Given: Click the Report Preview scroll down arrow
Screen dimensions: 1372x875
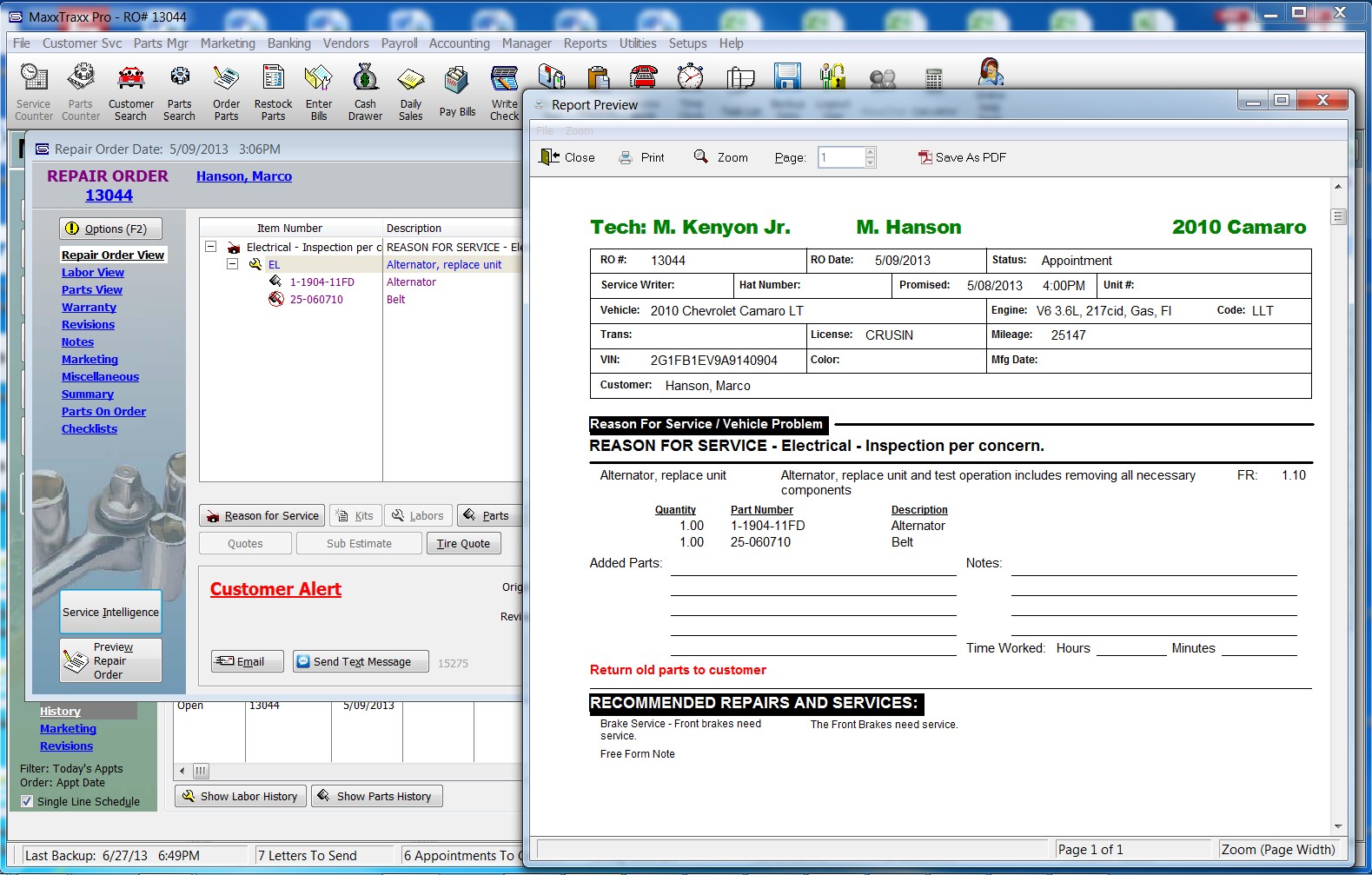Looking at the screenshot, I should (1338, 826).
